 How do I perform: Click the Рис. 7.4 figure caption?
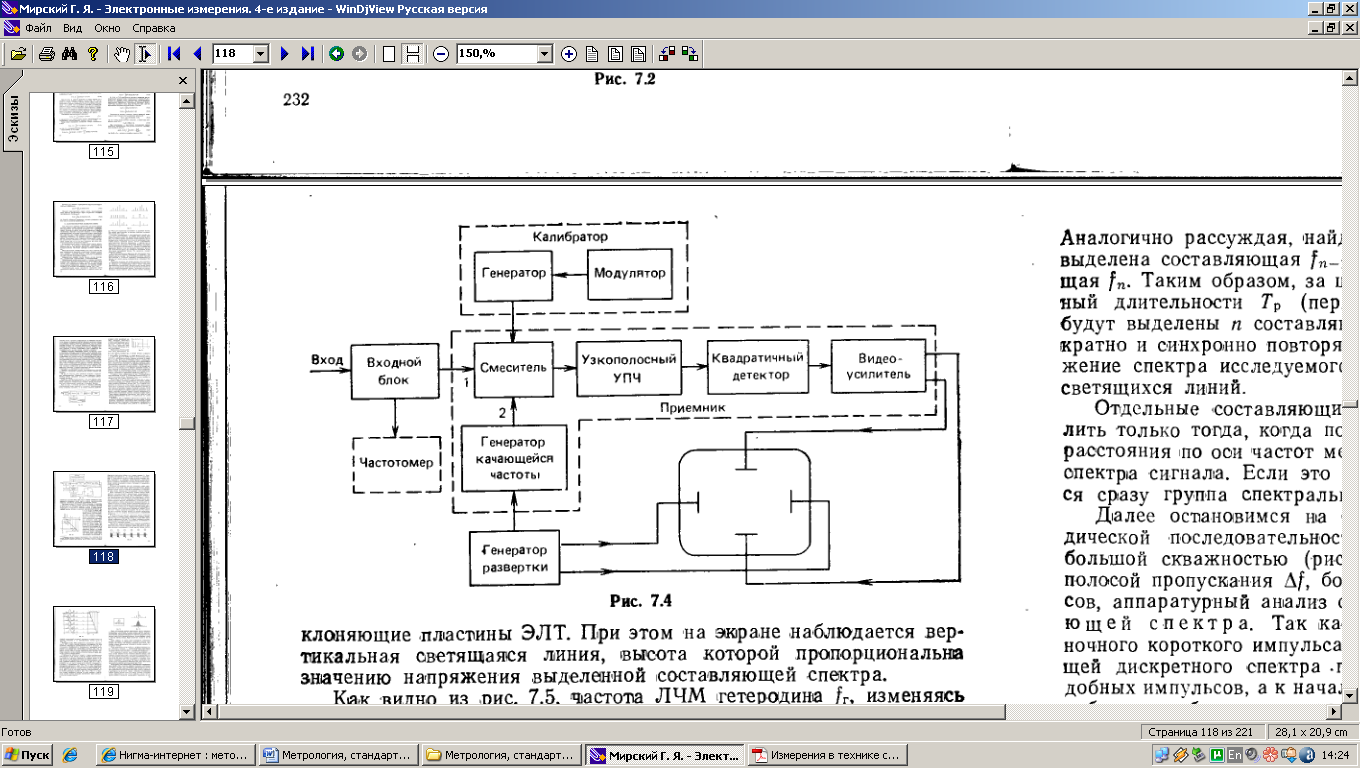(x=642, y=601)
